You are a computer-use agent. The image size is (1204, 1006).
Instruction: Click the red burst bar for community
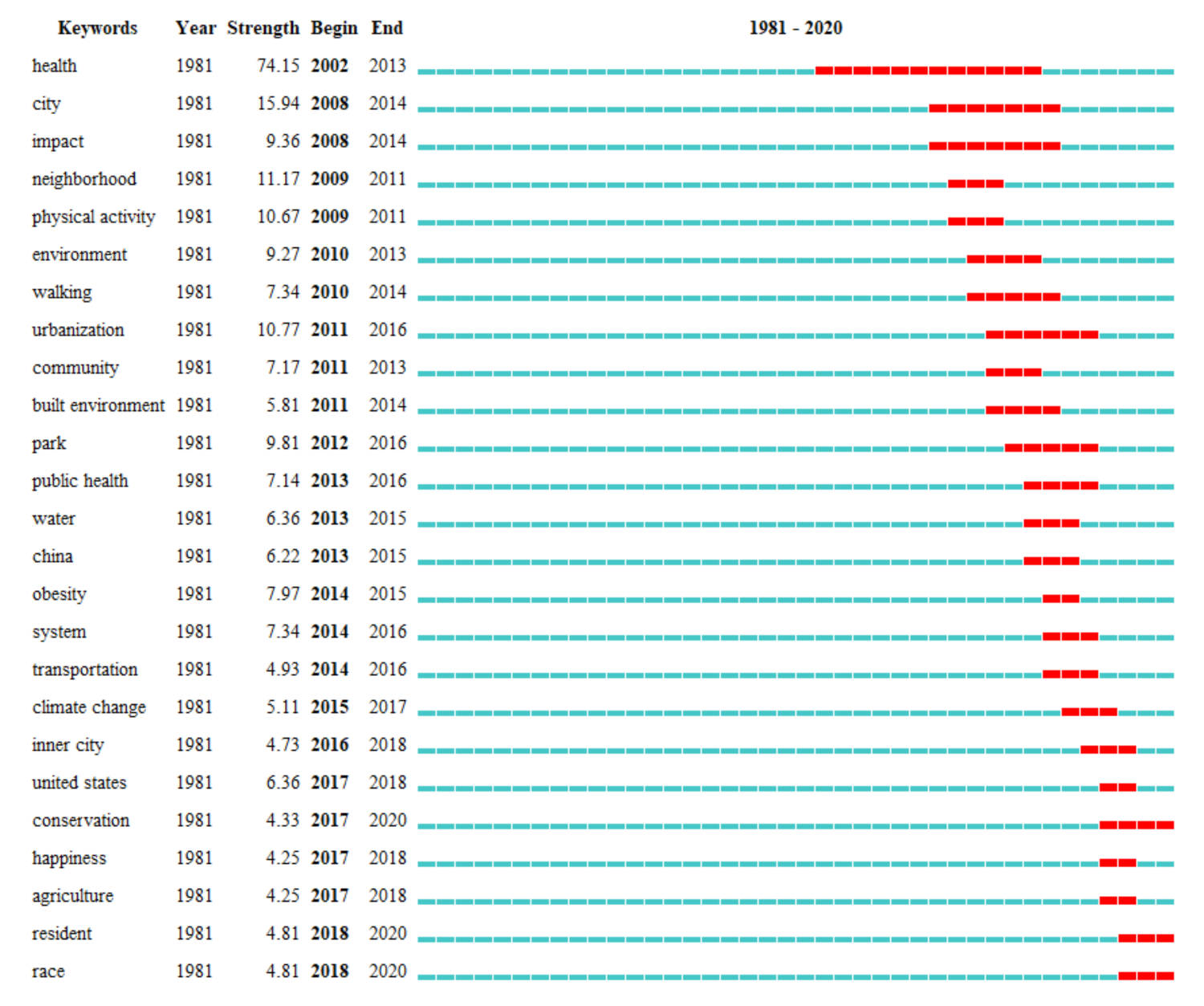1014,373
